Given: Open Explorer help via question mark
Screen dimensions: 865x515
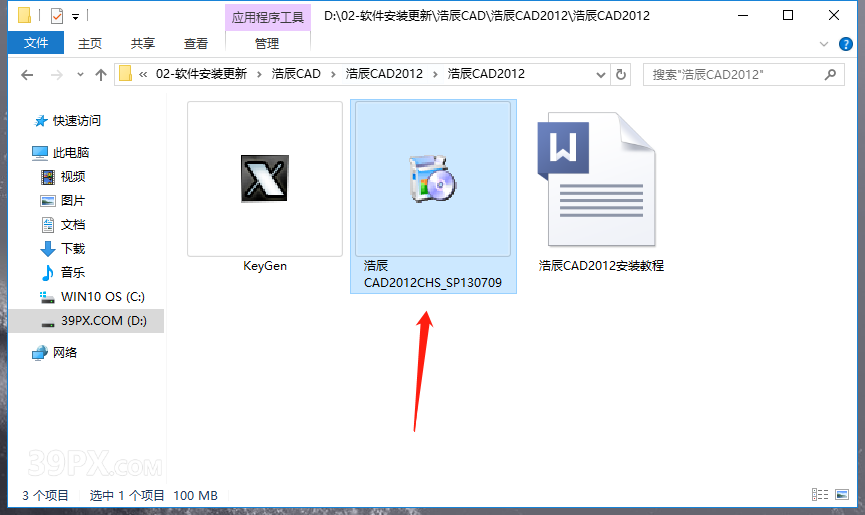Looking at the screenshot, I should click(846, 44).
